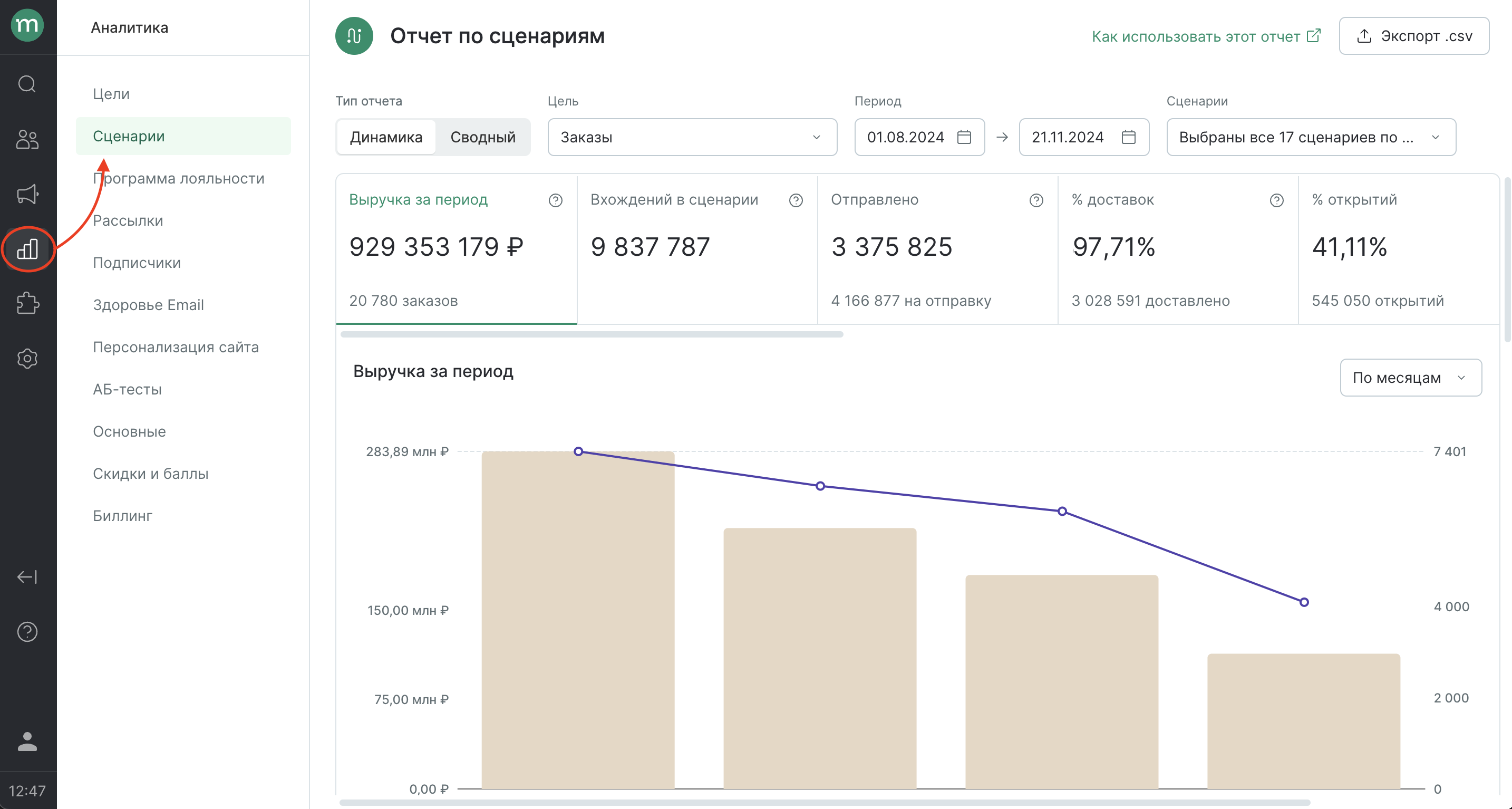Open the Скидки и баллы section
The image size is (1512, 809).
151,474
